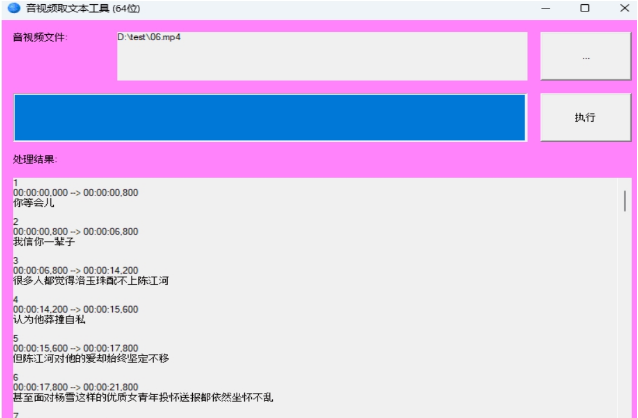Screen dimensions: 638x418
Task: Run transcription with the 执行 button
Action: (x=586, y=117)
